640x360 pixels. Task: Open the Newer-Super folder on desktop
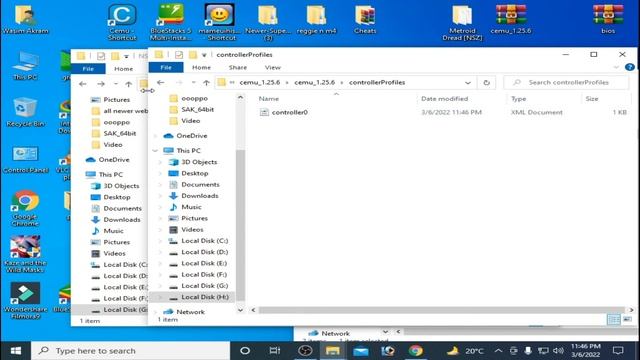coord(268,22)
